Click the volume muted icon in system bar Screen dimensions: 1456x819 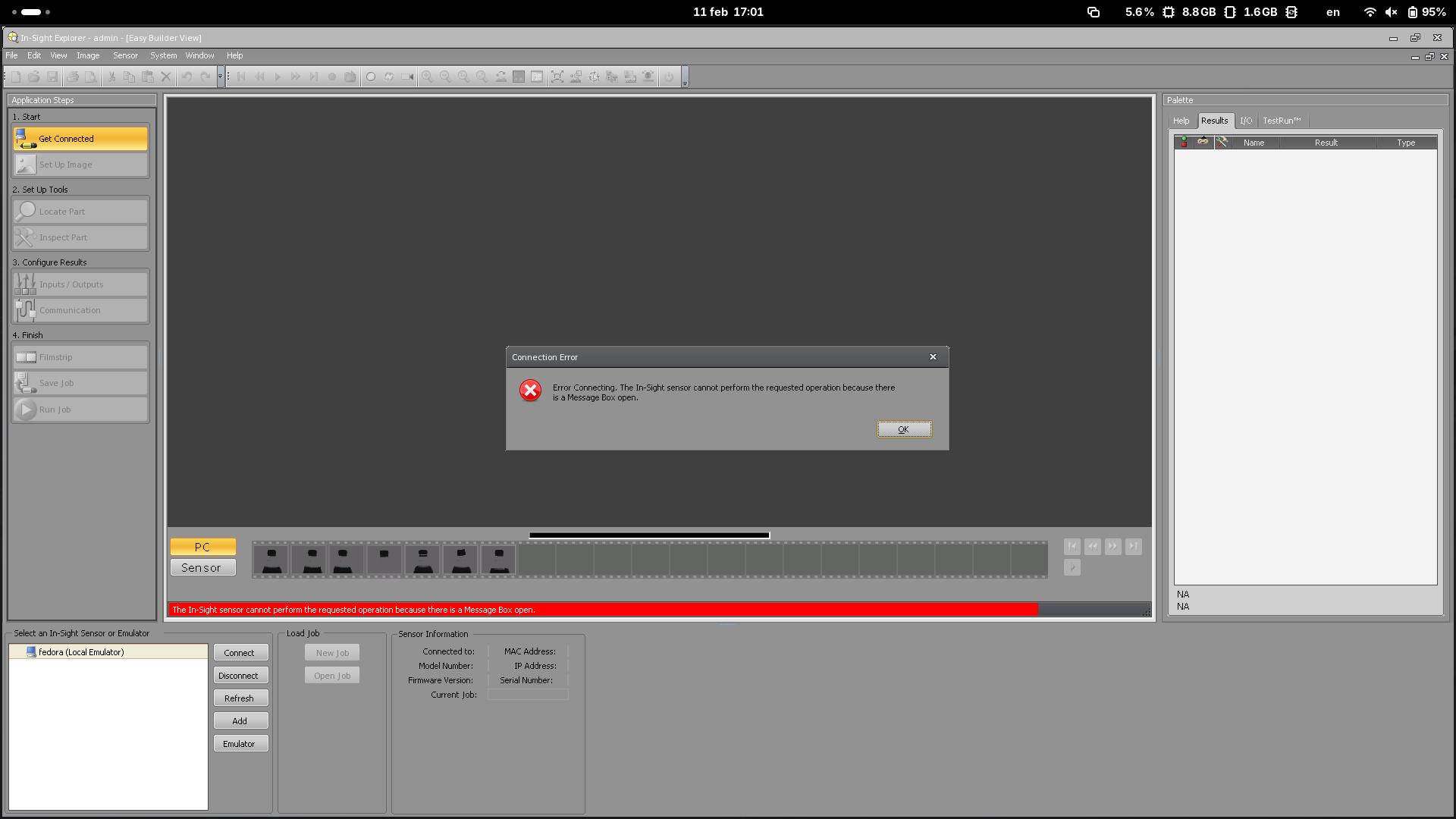click(x=1391, y=12)
